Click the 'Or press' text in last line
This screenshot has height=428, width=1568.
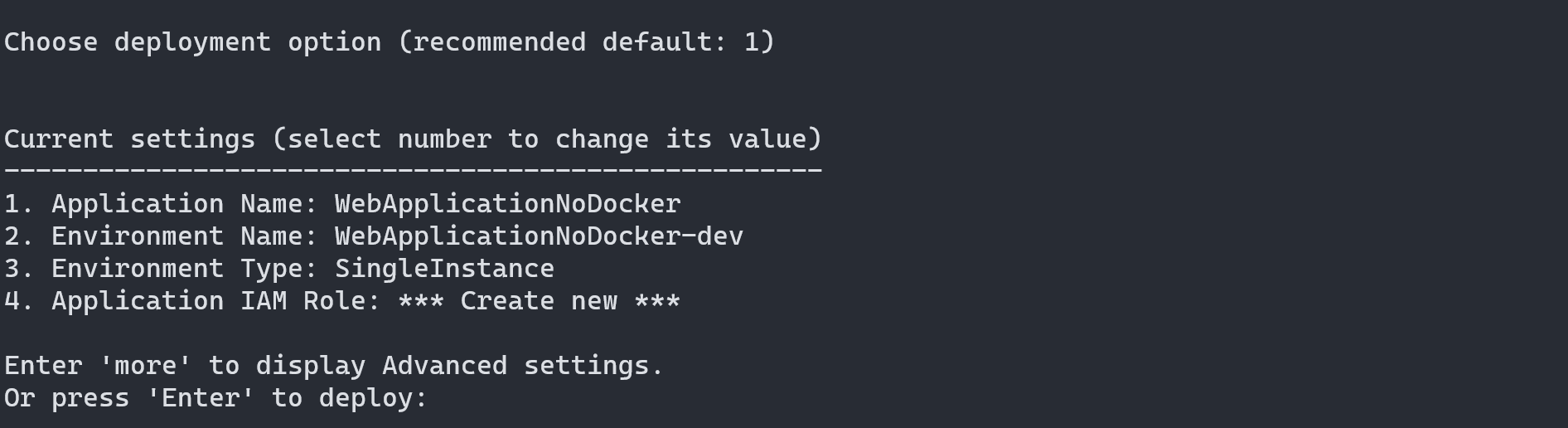[x=67, y=398]
